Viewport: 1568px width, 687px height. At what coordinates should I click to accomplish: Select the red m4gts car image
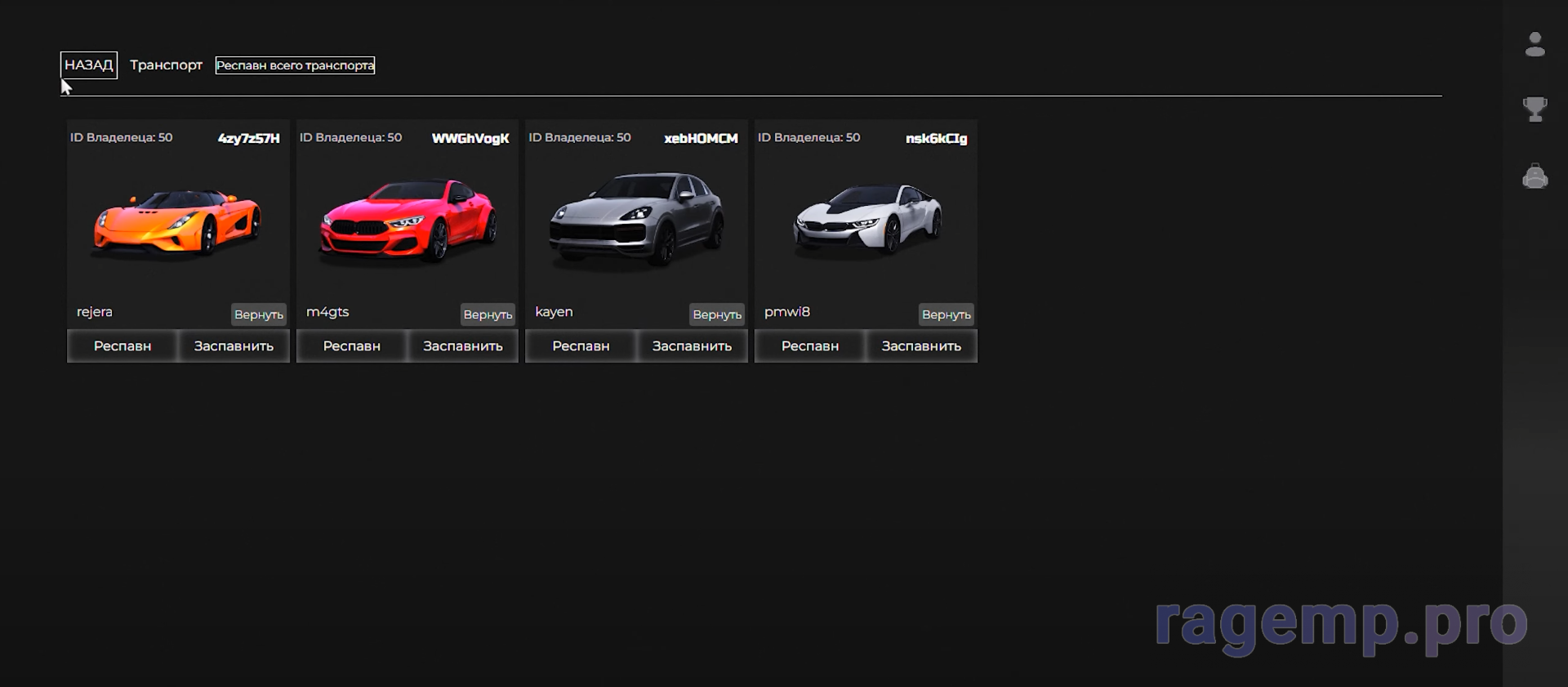pos(408,222)
